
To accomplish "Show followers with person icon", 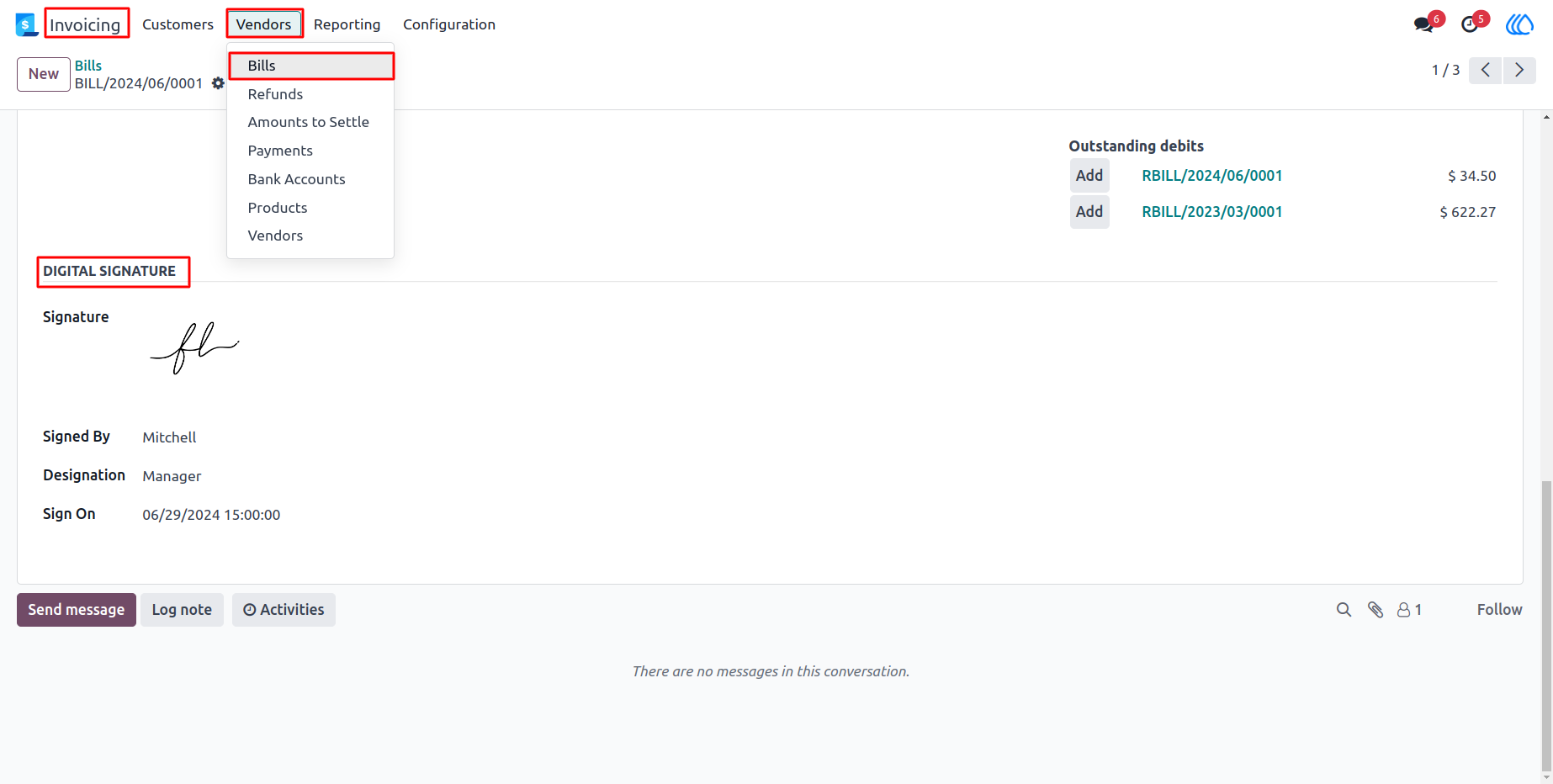I will (1409, 610).
